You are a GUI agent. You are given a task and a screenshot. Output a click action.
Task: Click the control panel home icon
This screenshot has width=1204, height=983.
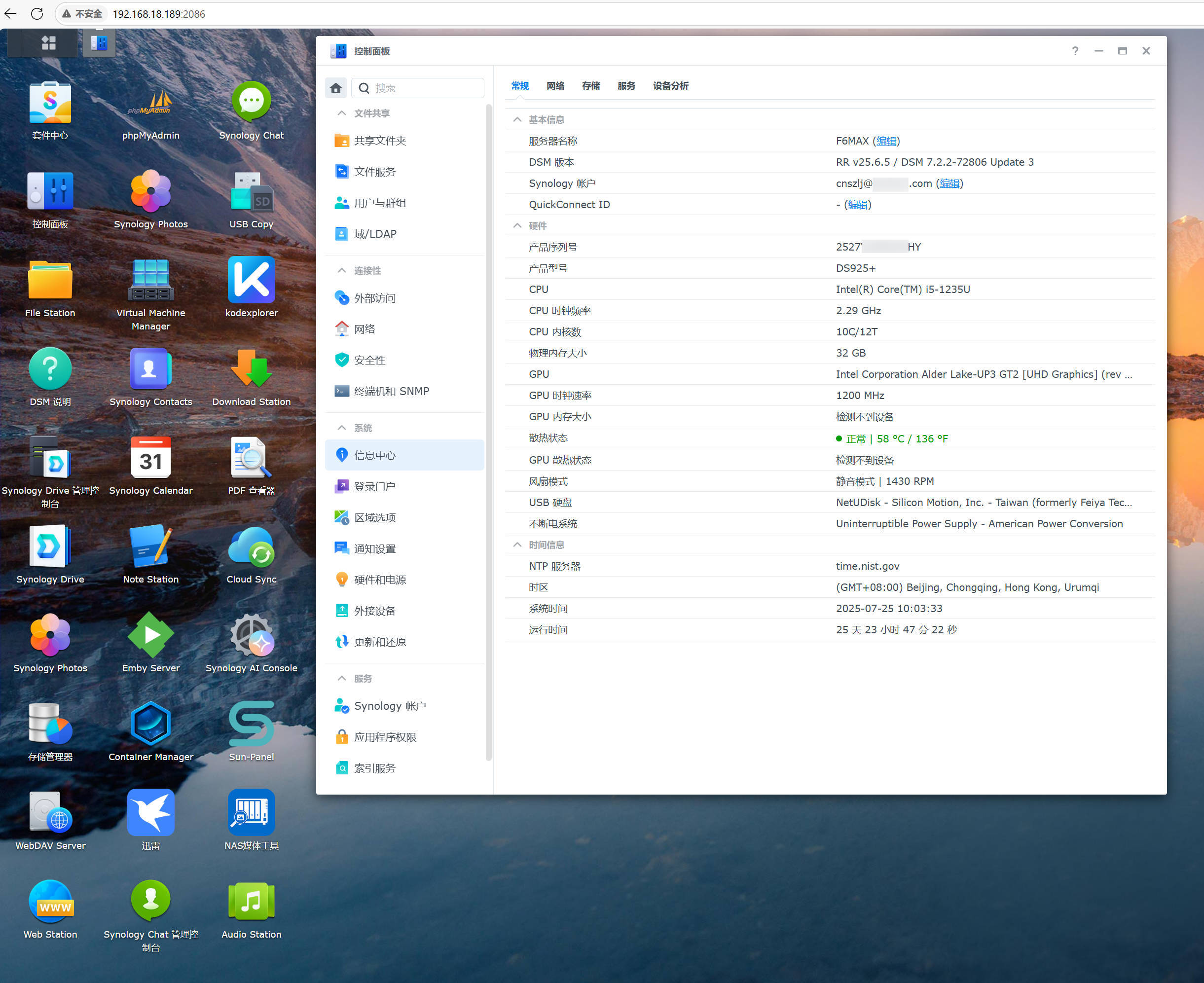[x=336, y=88]
